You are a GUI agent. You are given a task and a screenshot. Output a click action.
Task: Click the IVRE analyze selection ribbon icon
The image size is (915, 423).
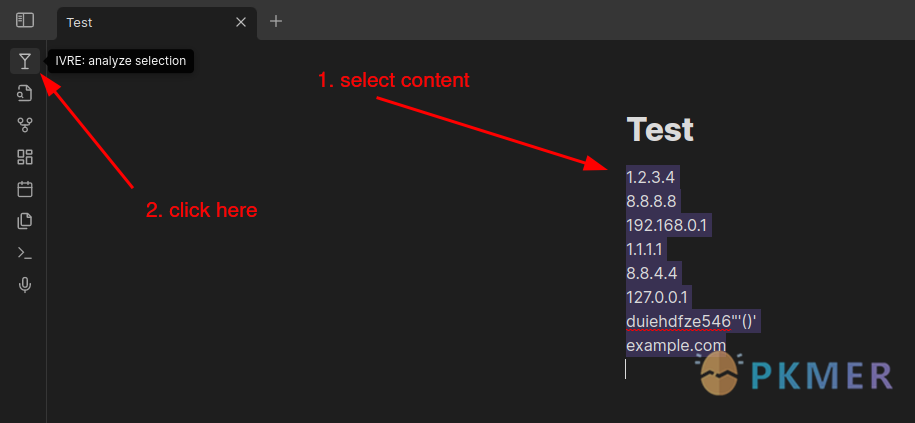tap(25, 61)
